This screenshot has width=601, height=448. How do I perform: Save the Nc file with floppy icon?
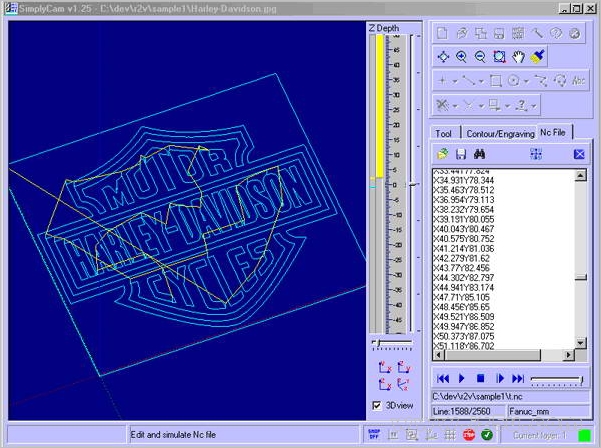pos(461,154)
